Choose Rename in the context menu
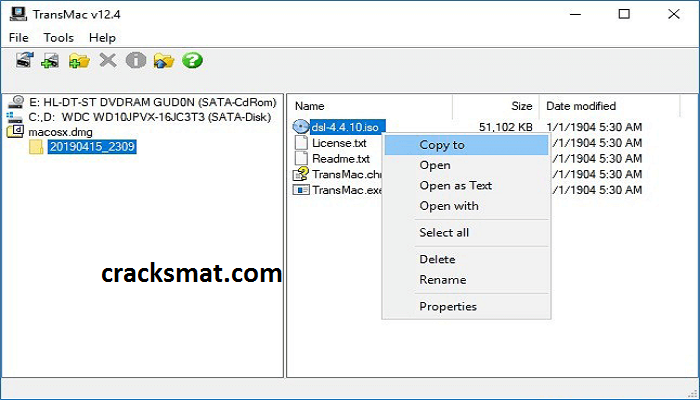Screen dimensions: 700x400 [467, 280]
